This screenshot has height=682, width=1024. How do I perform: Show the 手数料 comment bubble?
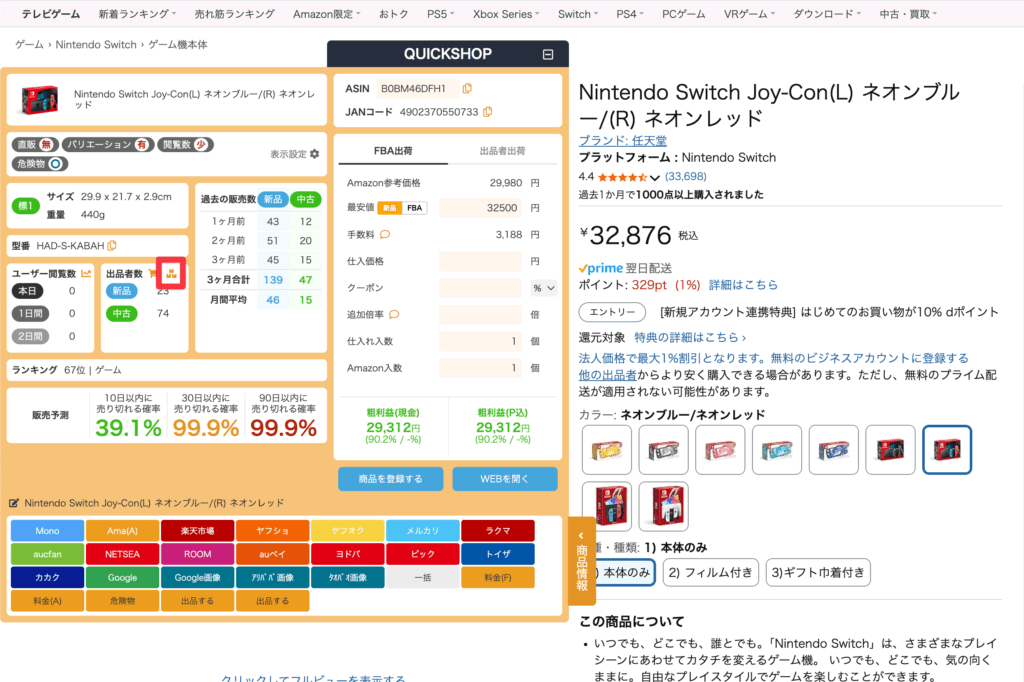385,235
